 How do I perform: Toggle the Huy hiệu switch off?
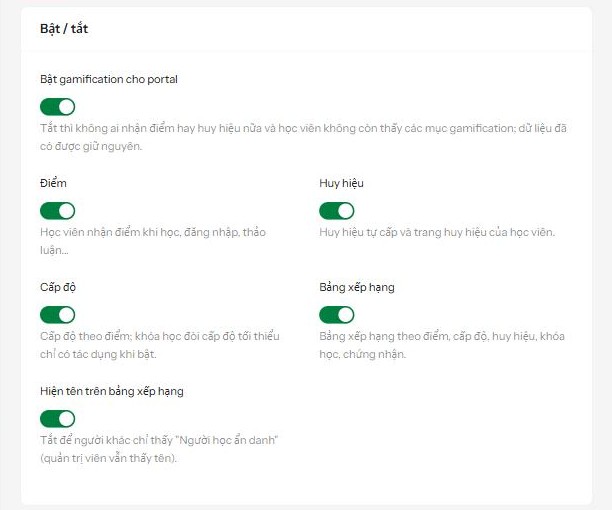[336, 211]
